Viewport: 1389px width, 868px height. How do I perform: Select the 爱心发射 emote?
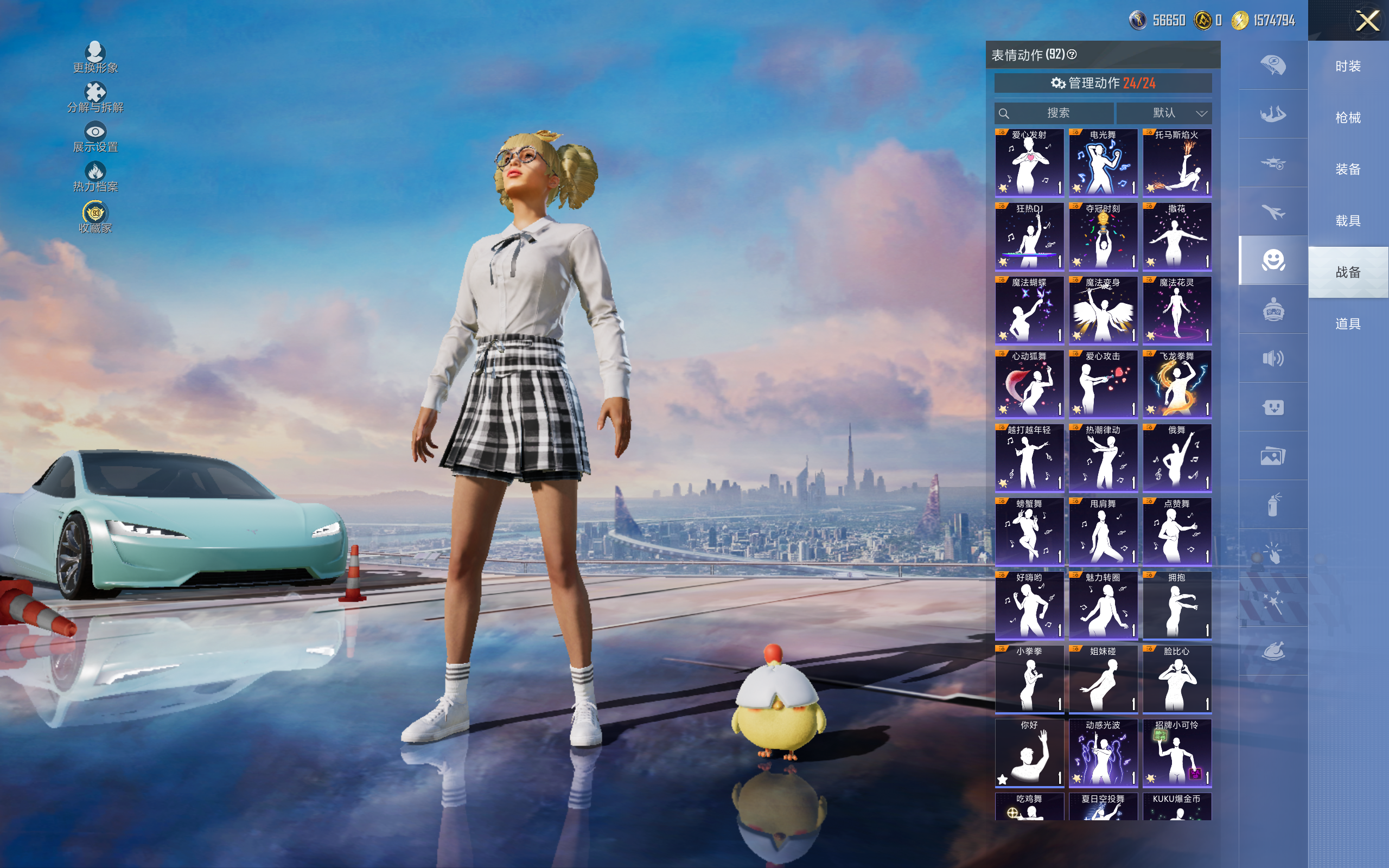click(x=1029, y=162)
